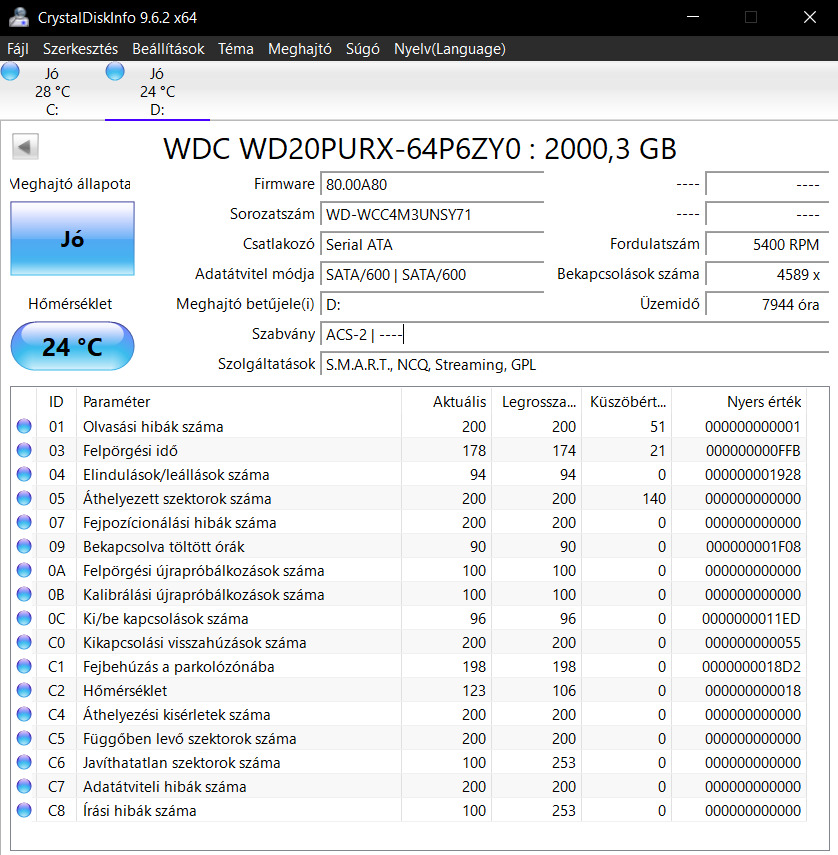Viewport: 838px width, 855px height.
Task: Click the CrystalDiskInfo app icon in title bar
Action: pos(19,17)
